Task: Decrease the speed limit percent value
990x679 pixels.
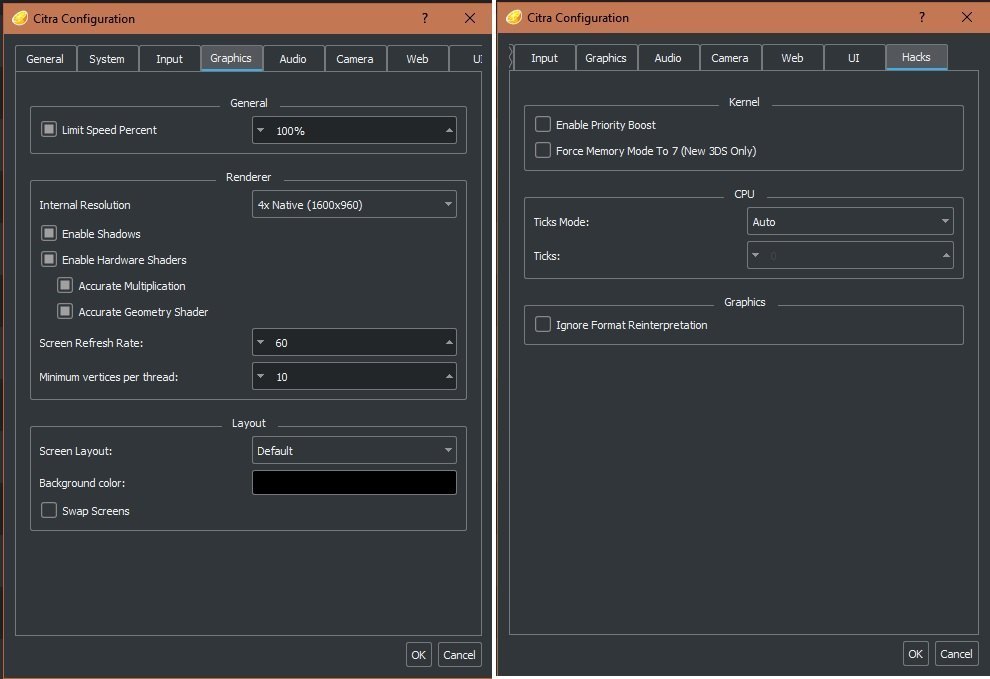Action: 261,130
